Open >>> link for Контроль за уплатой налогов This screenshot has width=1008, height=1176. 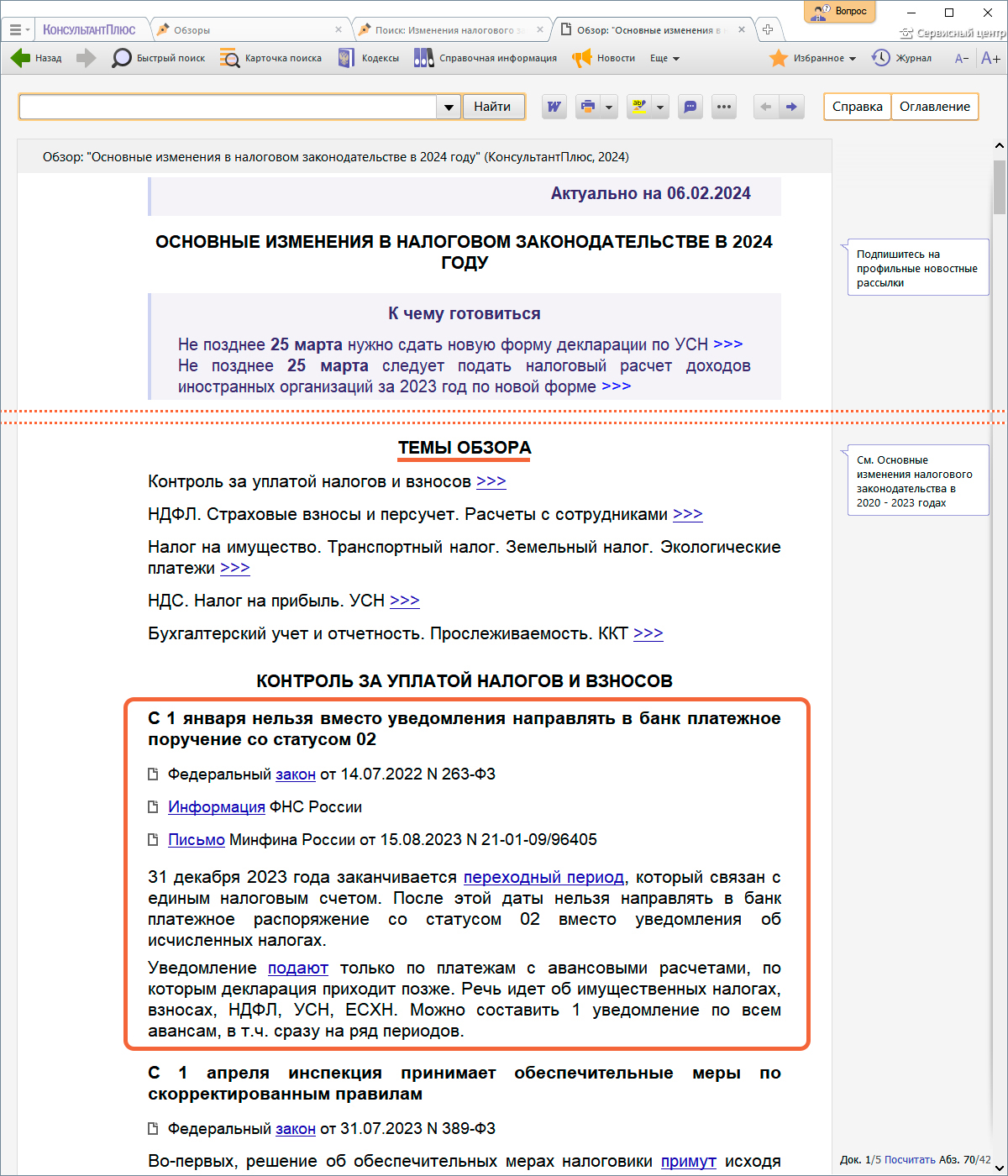point(491,481)
